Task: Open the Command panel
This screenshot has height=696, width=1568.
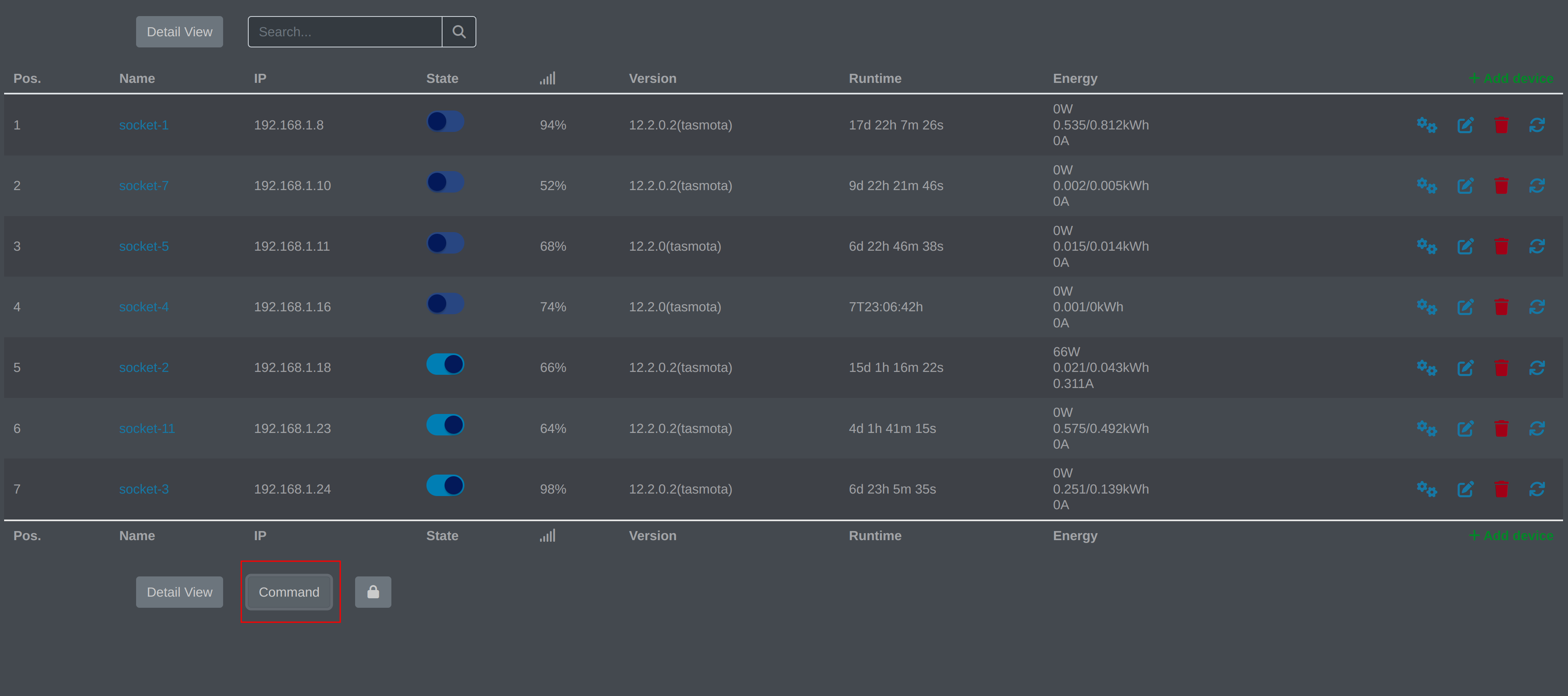Action: tap(289, 591)
